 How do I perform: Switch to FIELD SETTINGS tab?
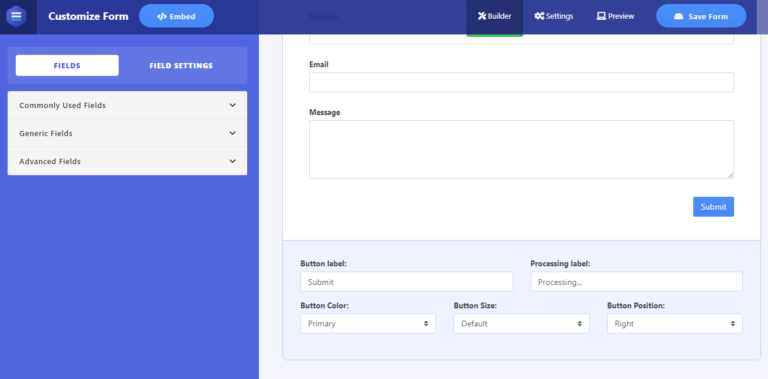(x=181, y=65)
